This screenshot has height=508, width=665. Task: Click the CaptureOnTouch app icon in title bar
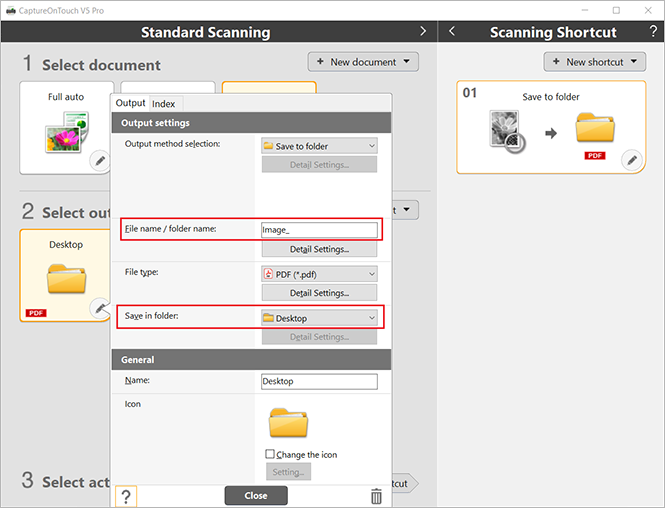tap(11, 11)
